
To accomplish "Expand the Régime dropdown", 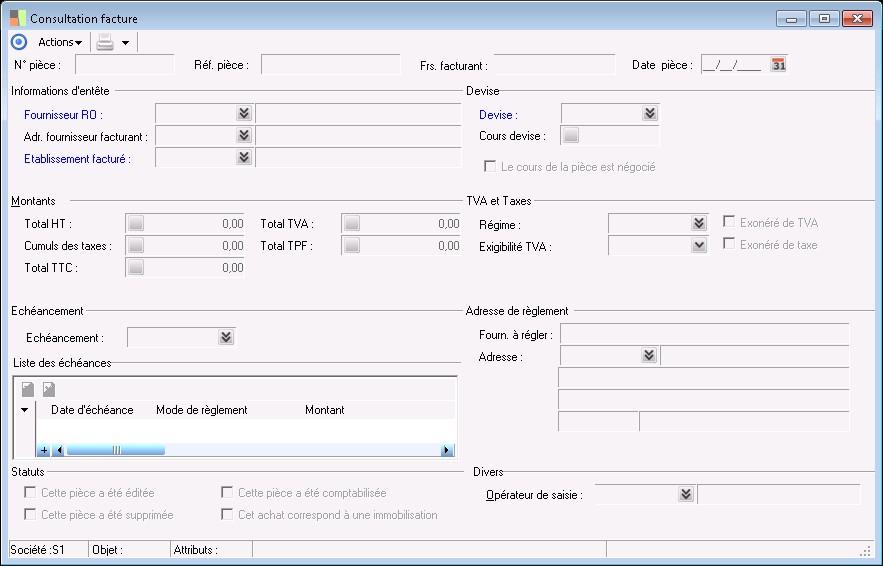I will [x=699, y=224].
